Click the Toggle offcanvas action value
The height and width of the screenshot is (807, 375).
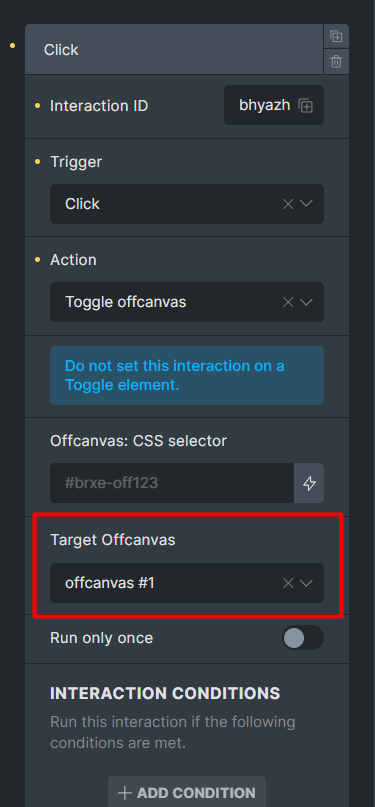tap(126, 302)
